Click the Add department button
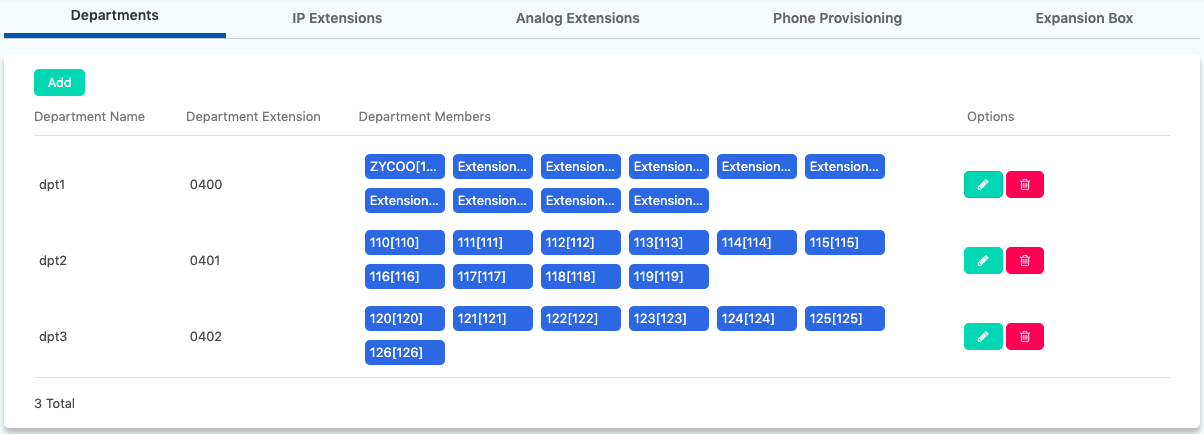This screenshot has height=434, width=1204. pos(59,83)
